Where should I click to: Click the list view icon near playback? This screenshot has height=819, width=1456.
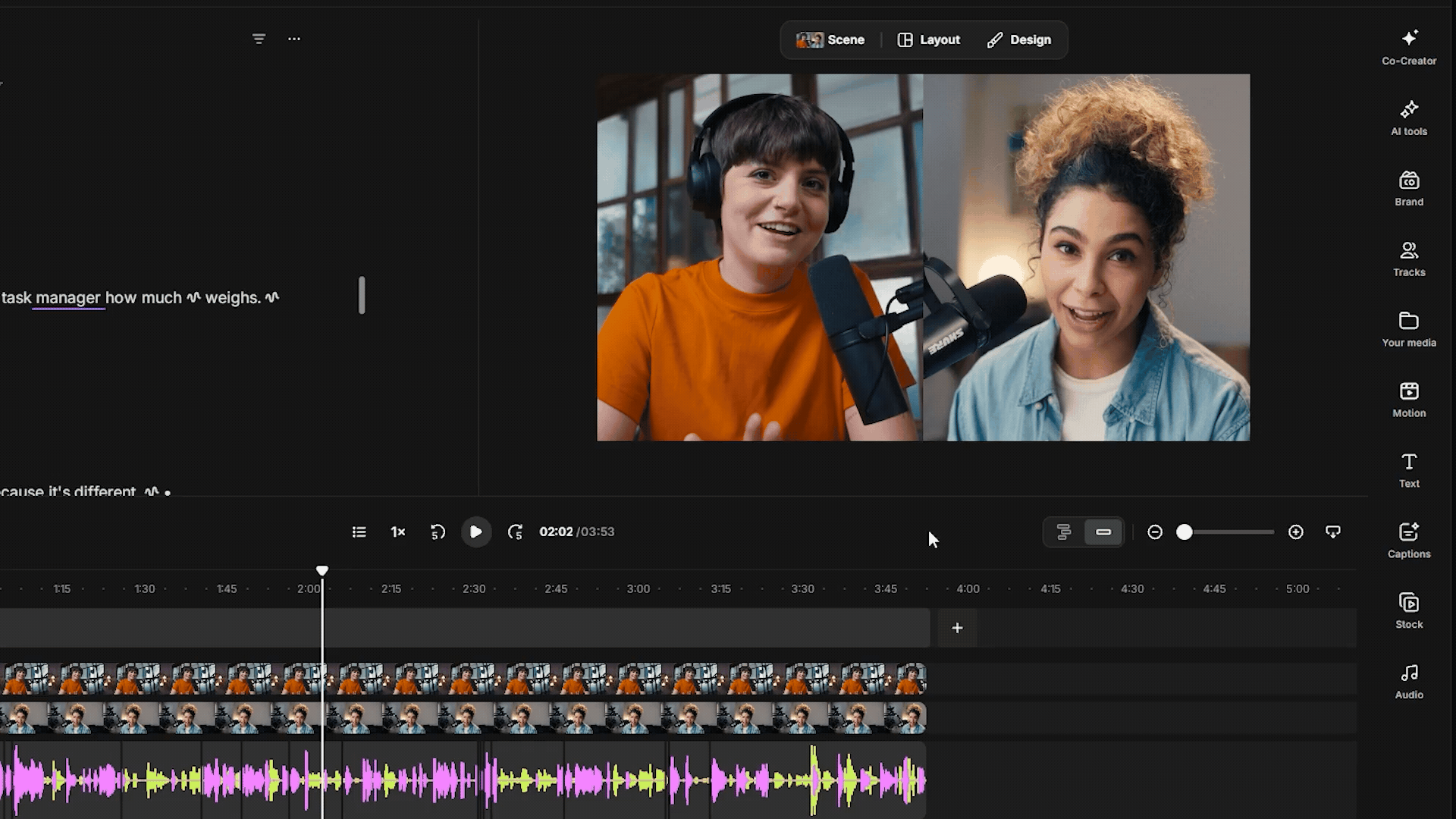point(359,532)
